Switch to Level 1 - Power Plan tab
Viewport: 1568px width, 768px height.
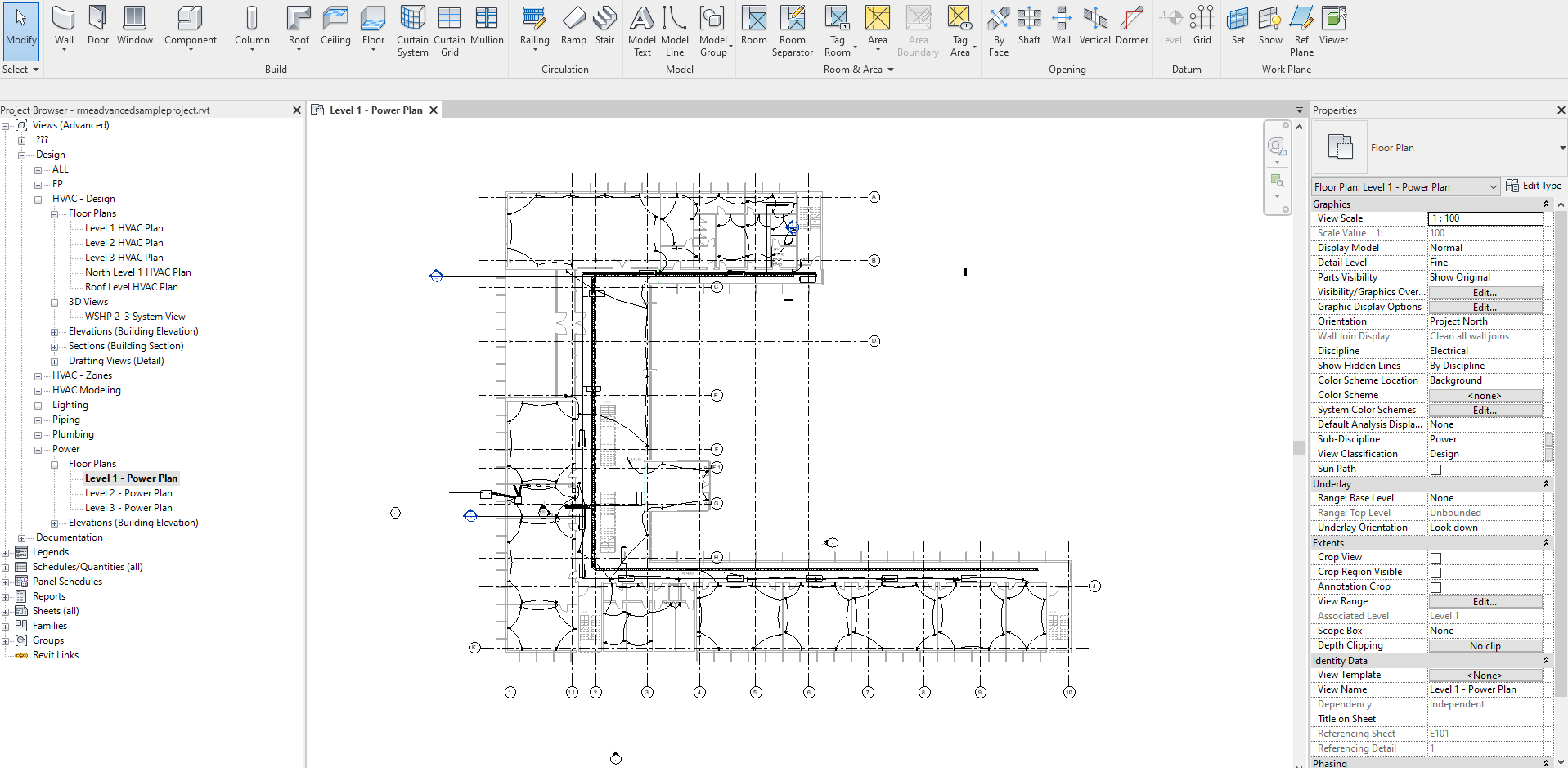click(x=375, y=110)
